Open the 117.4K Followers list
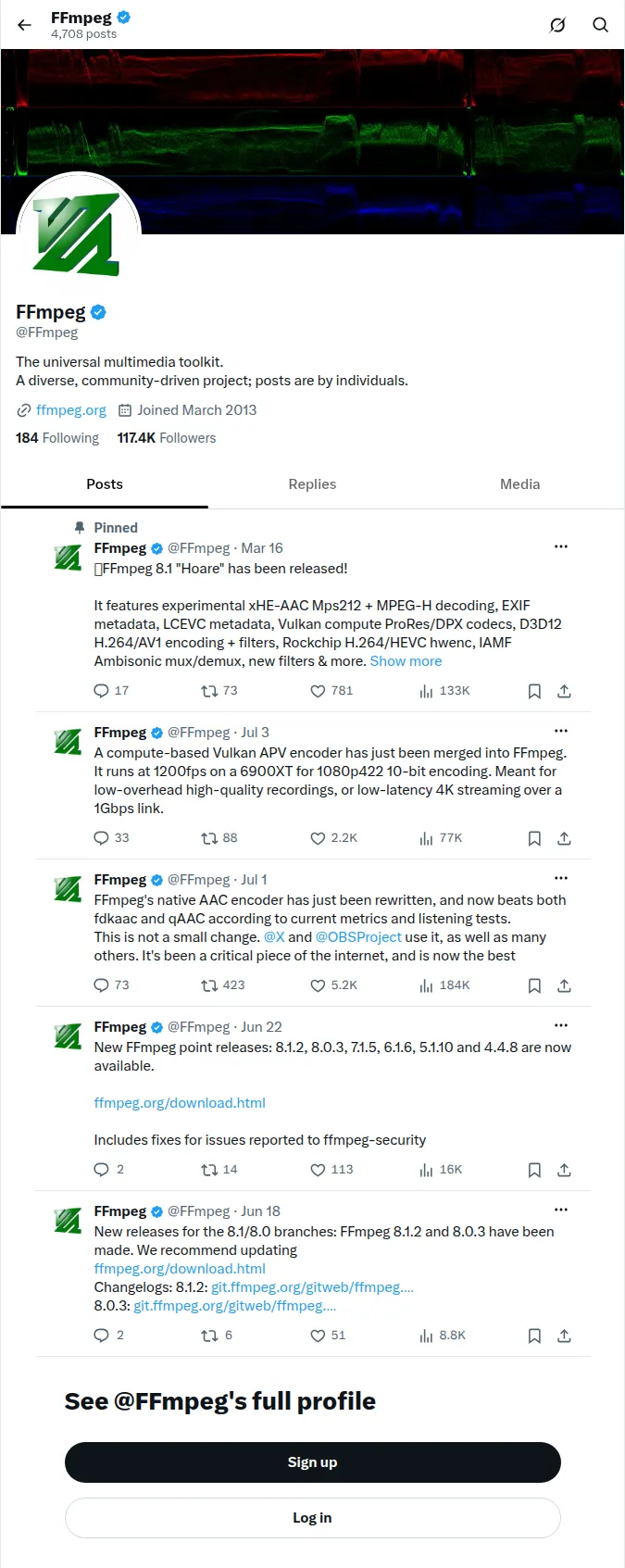 pyautogui.click(x=167, y=438)
